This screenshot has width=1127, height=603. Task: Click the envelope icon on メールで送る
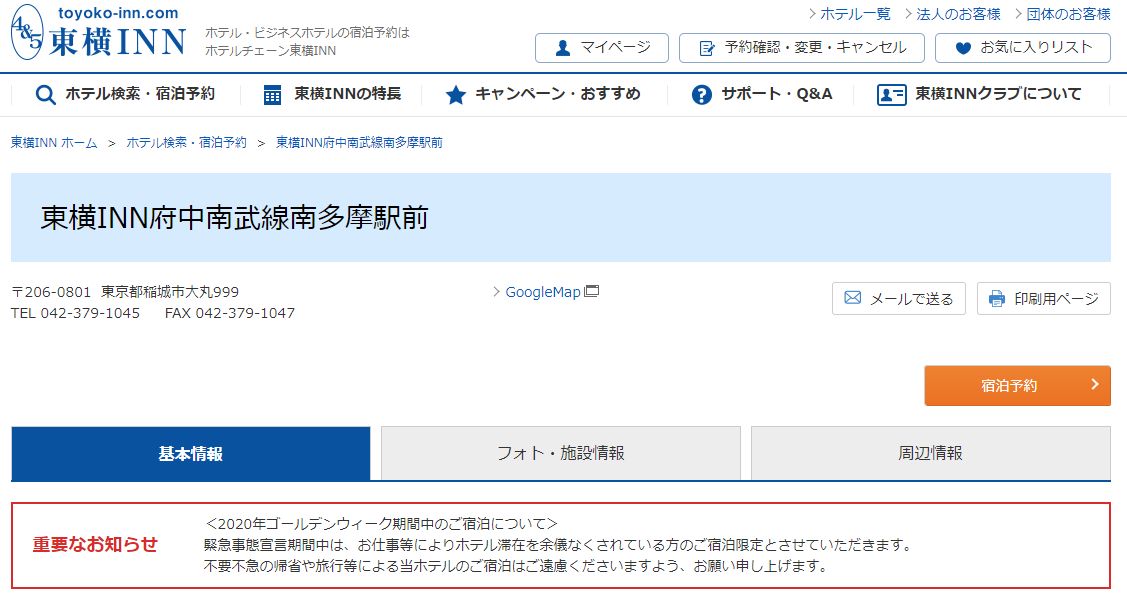(x=852, y=298)
